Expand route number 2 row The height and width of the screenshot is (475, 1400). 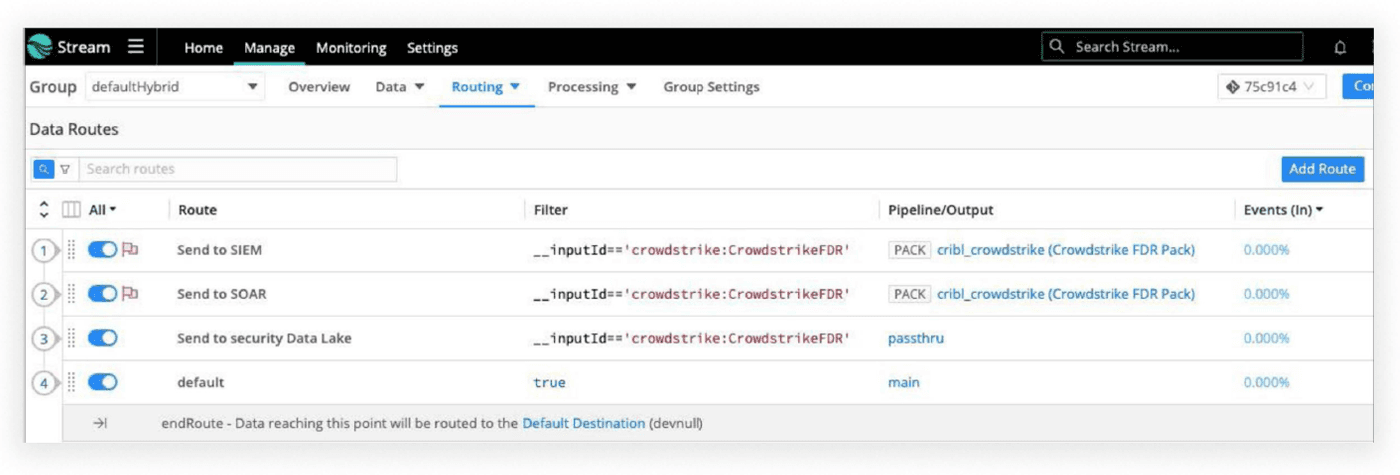pyautogui.click(x=45, y=295)
